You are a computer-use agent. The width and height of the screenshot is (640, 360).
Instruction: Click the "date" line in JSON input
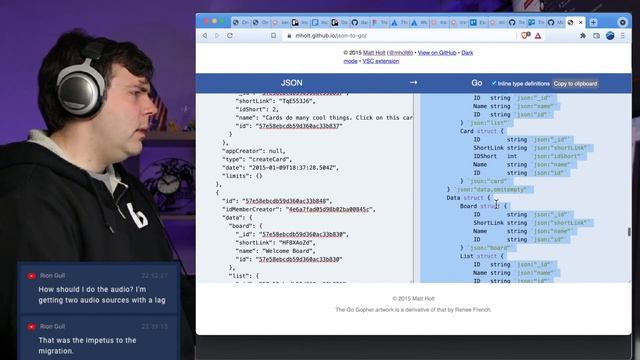280,168
